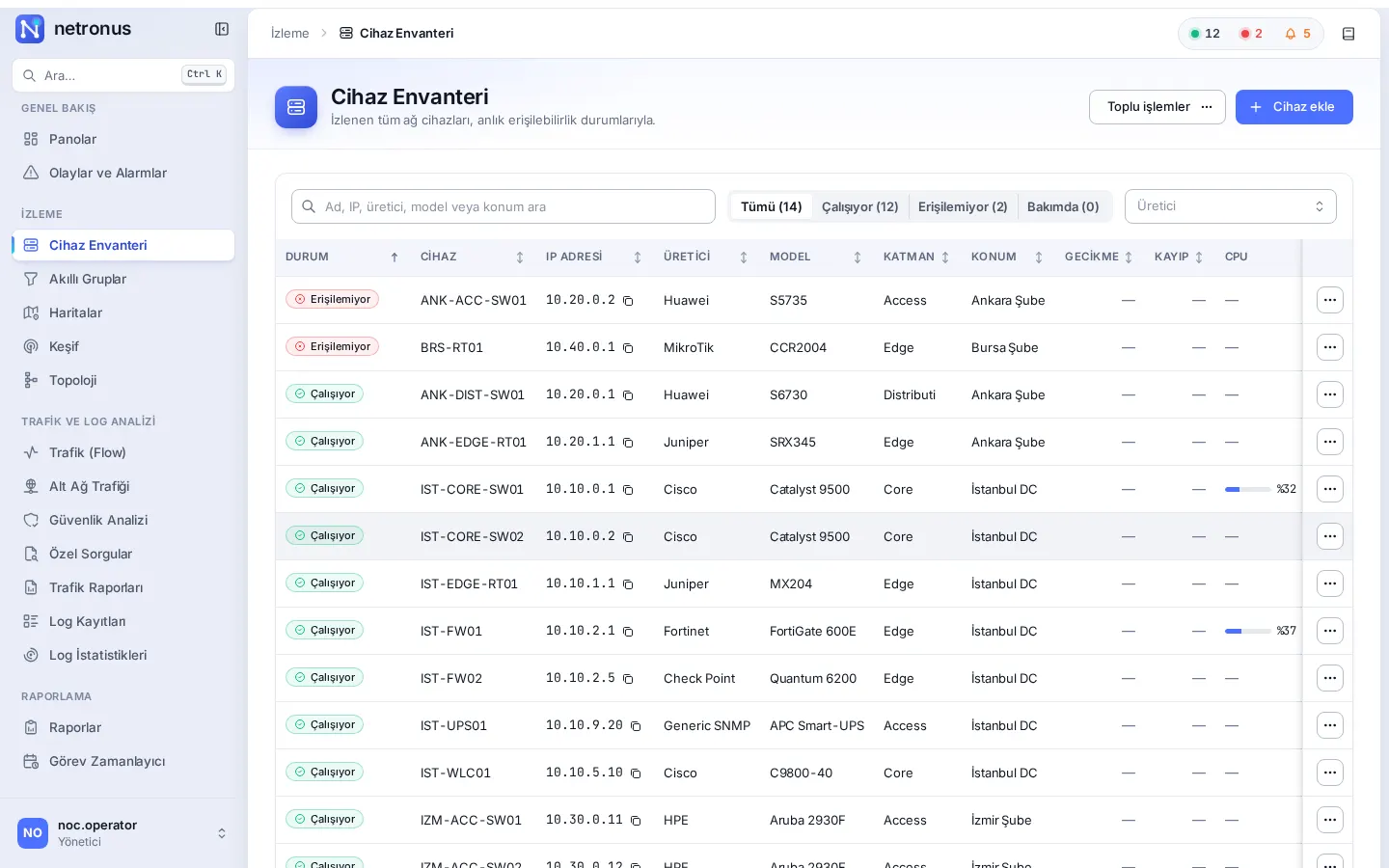The height and width of the screenshot is (868, 1389).
Task: Open row actions for ANK-ACC-SW01
Action: [x=1330, y=300]
